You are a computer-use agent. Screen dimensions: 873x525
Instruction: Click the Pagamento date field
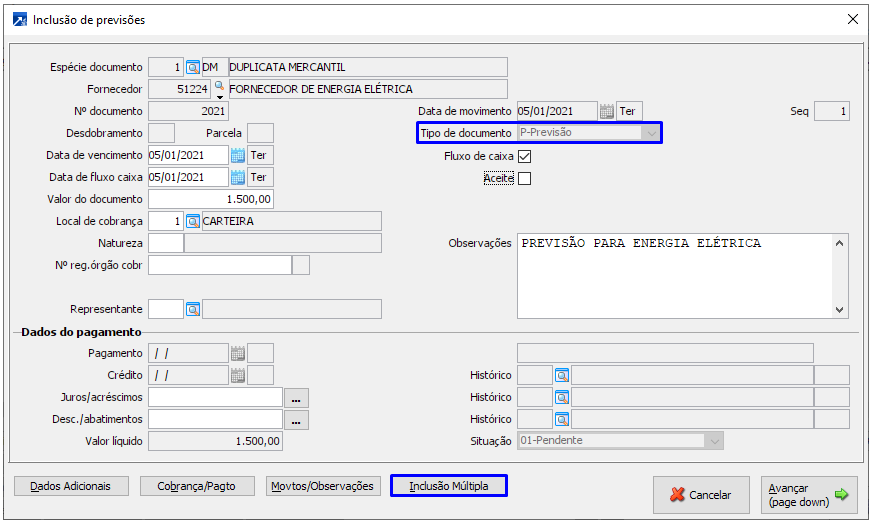(188, 354)
